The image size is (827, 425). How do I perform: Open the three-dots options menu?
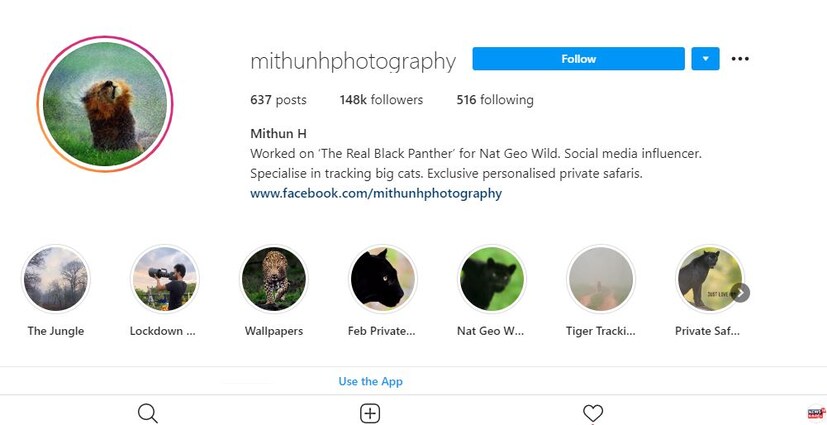(x=740, y=59)
